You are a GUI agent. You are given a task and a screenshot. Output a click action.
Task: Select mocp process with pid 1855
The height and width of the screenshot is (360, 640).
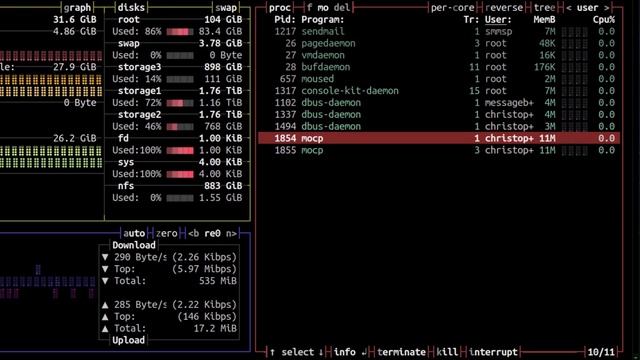click(439, 150)
